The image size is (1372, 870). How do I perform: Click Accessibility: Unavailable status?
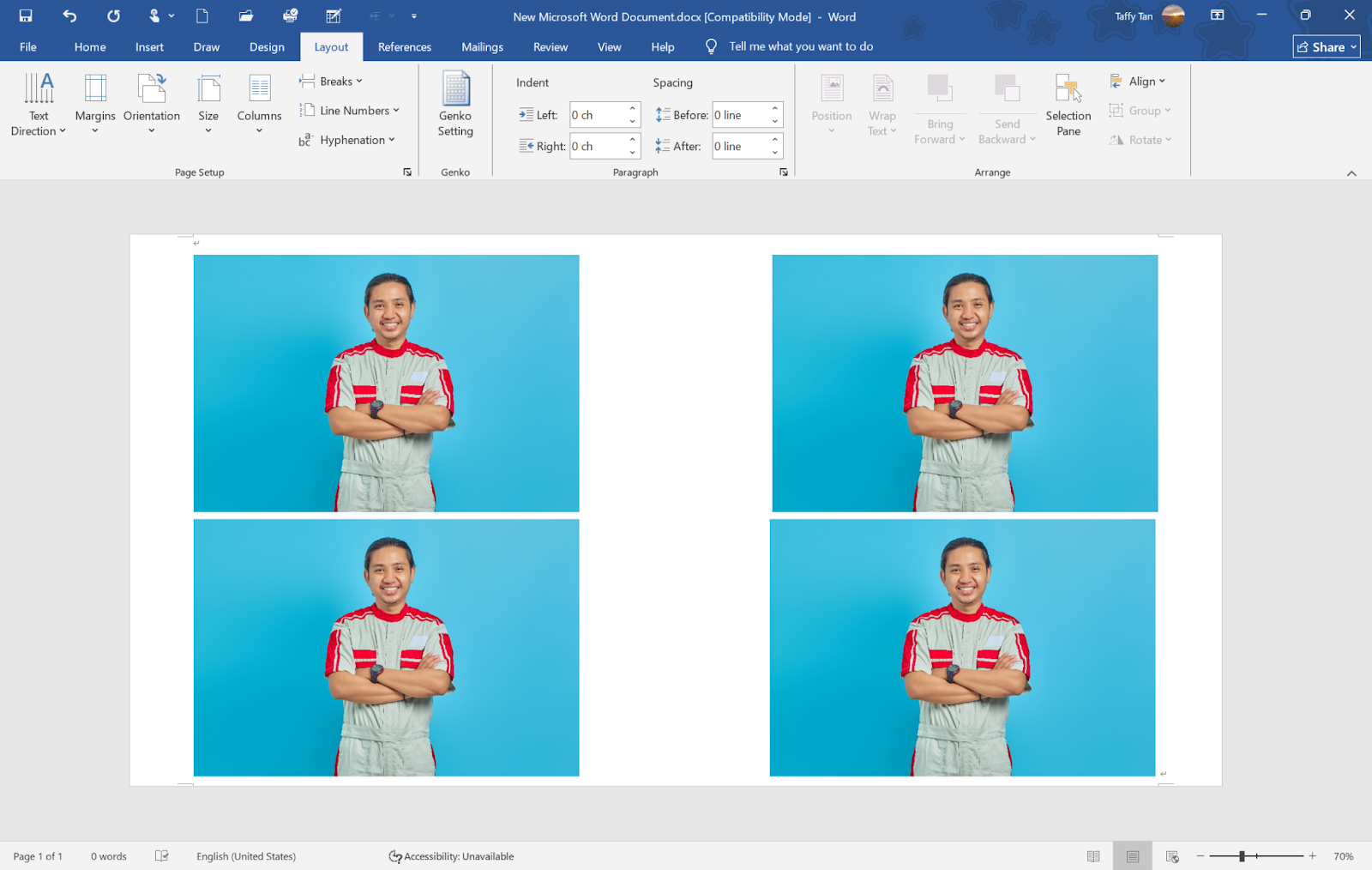coord(451,856)
